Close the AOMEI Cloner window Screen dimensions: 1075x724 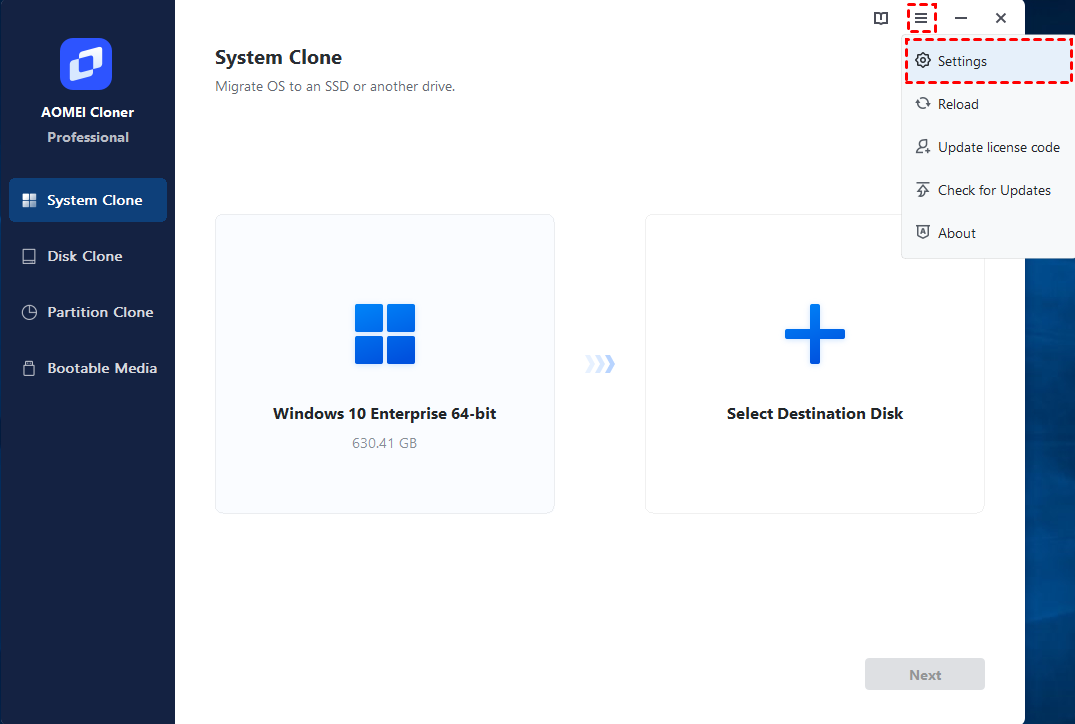[1001, 18]
